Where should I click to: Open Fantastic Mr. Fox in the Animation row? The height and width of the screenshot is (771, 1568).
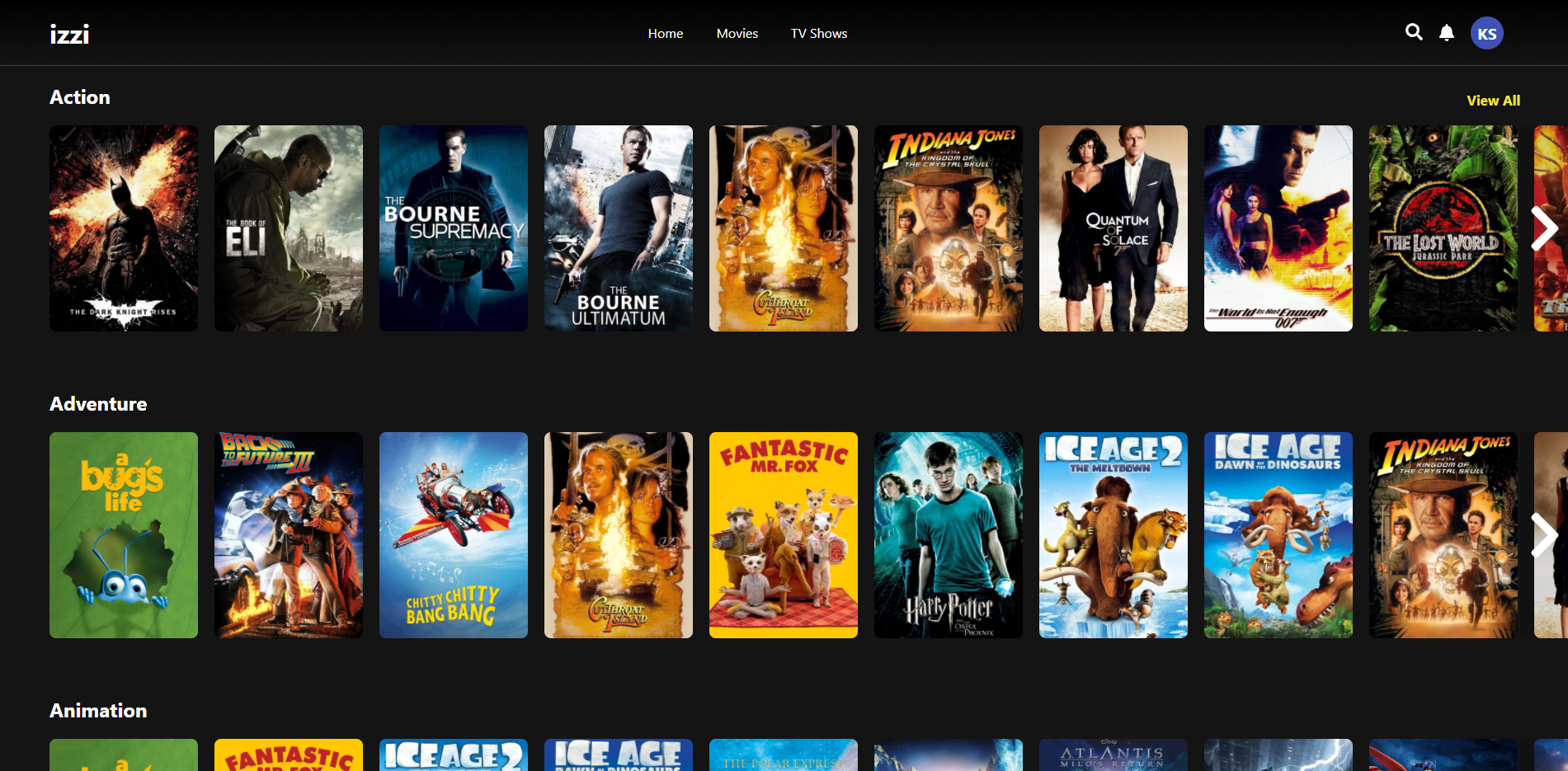(289, 755)
